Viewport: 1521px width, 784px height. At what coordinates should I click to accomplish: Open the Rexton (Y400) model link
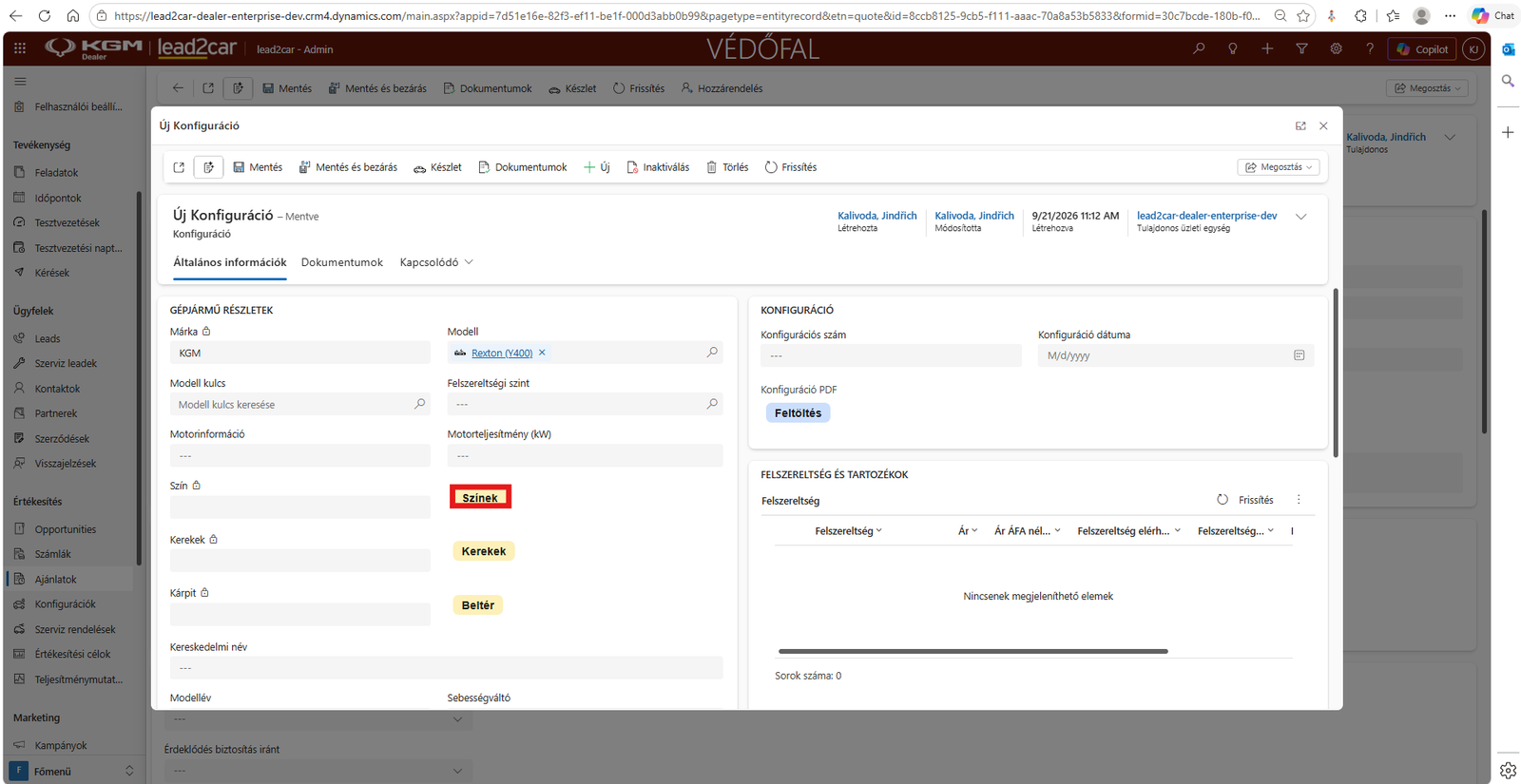tap(502, 353)
